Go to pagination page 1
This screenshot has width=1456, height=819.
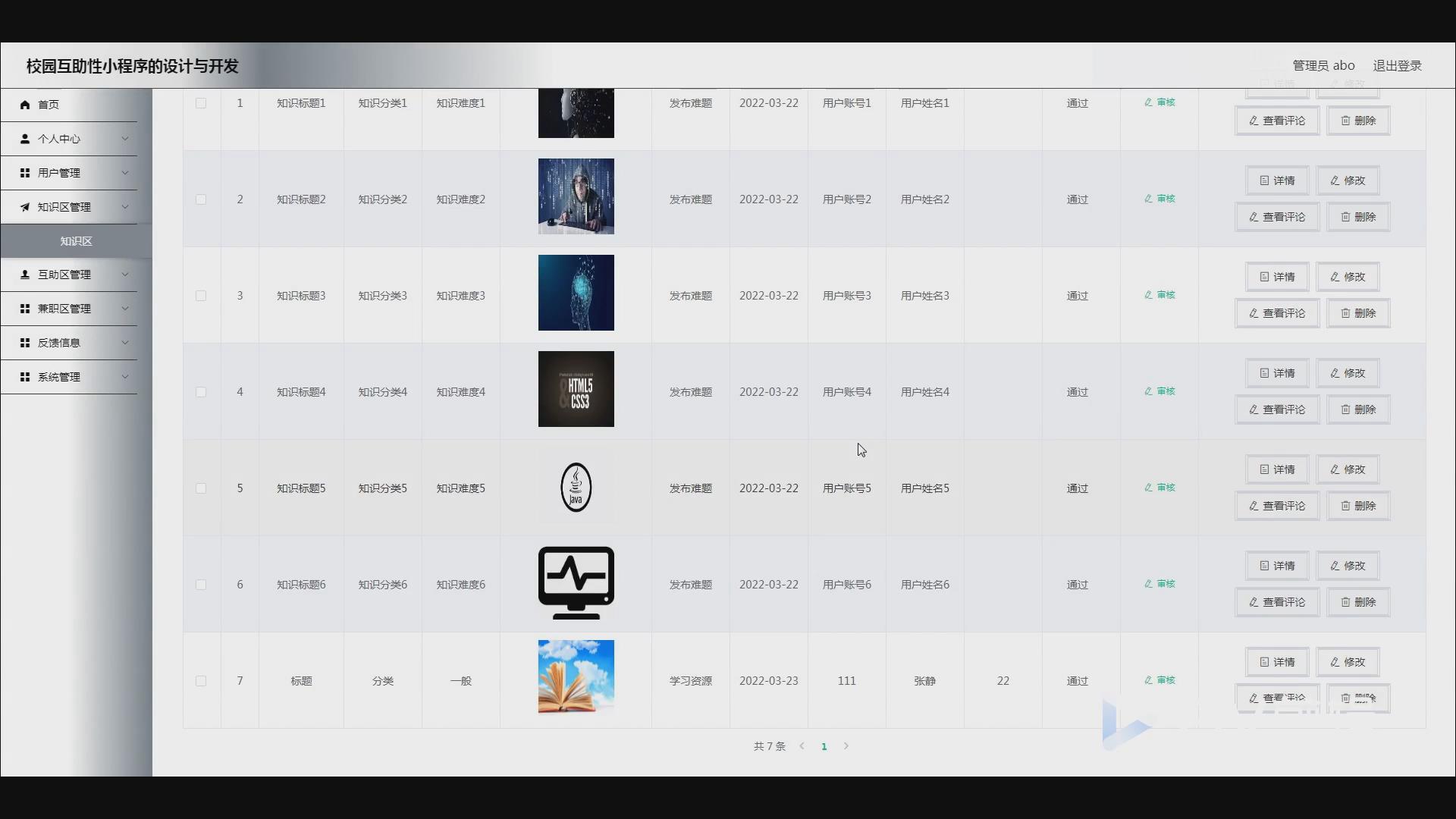[x=824, y=746]
